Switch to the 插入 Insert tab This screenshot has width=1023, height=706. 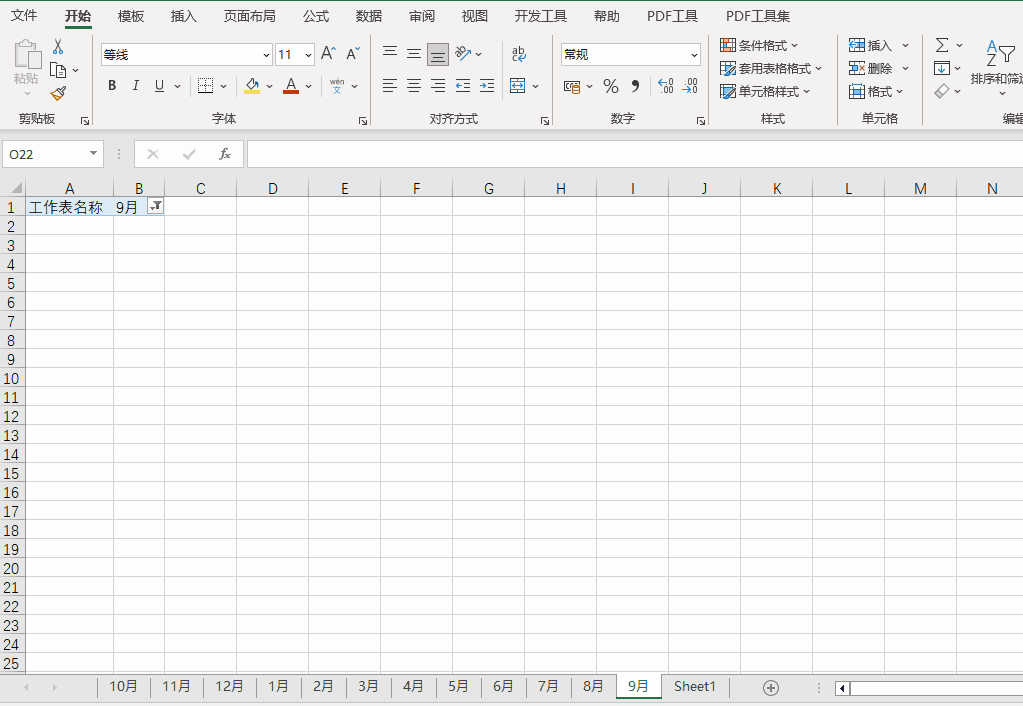[x=183, y=16]
